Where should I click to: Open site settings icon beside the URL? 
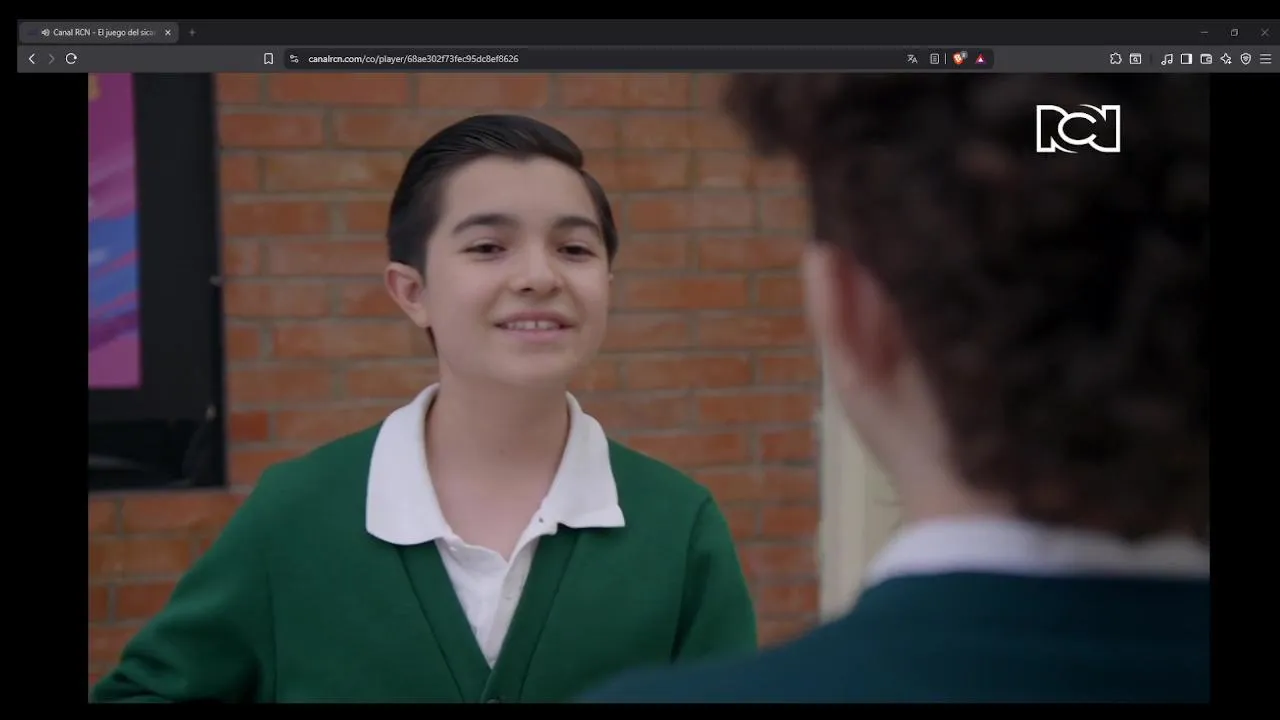pos(294,59)
